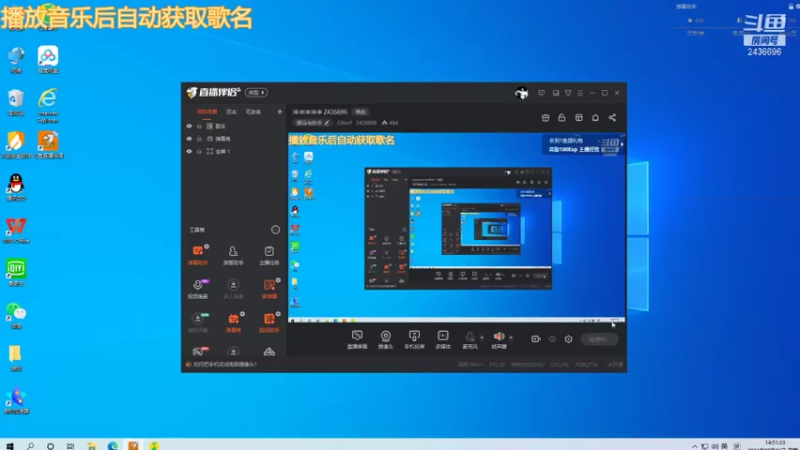Image resolution: width=800 pixels, height=450 pixels.
Task: Add a new scene with the plus
Action: (279, 112)
